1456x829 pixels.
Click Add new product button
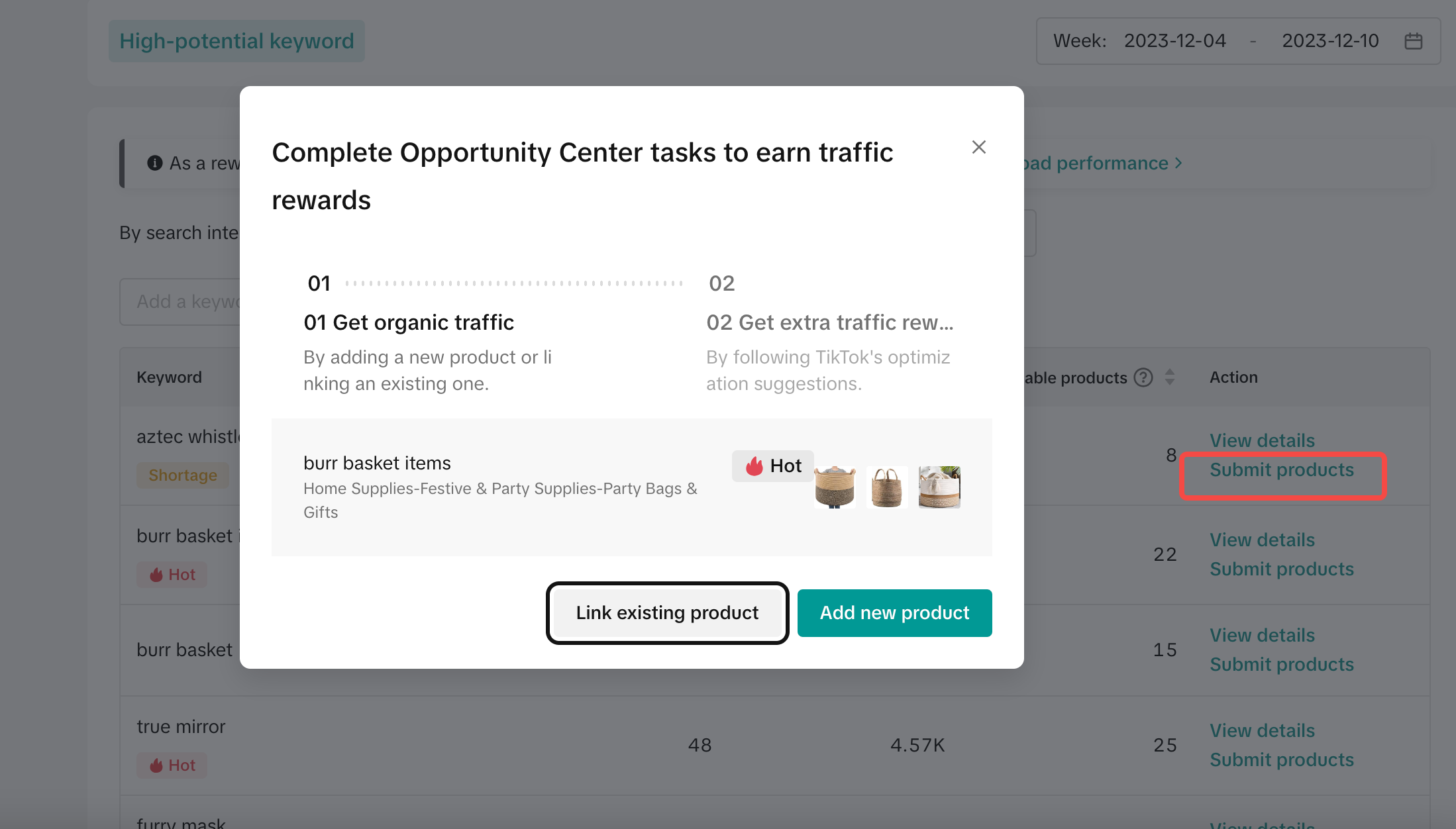coord(894,613)
